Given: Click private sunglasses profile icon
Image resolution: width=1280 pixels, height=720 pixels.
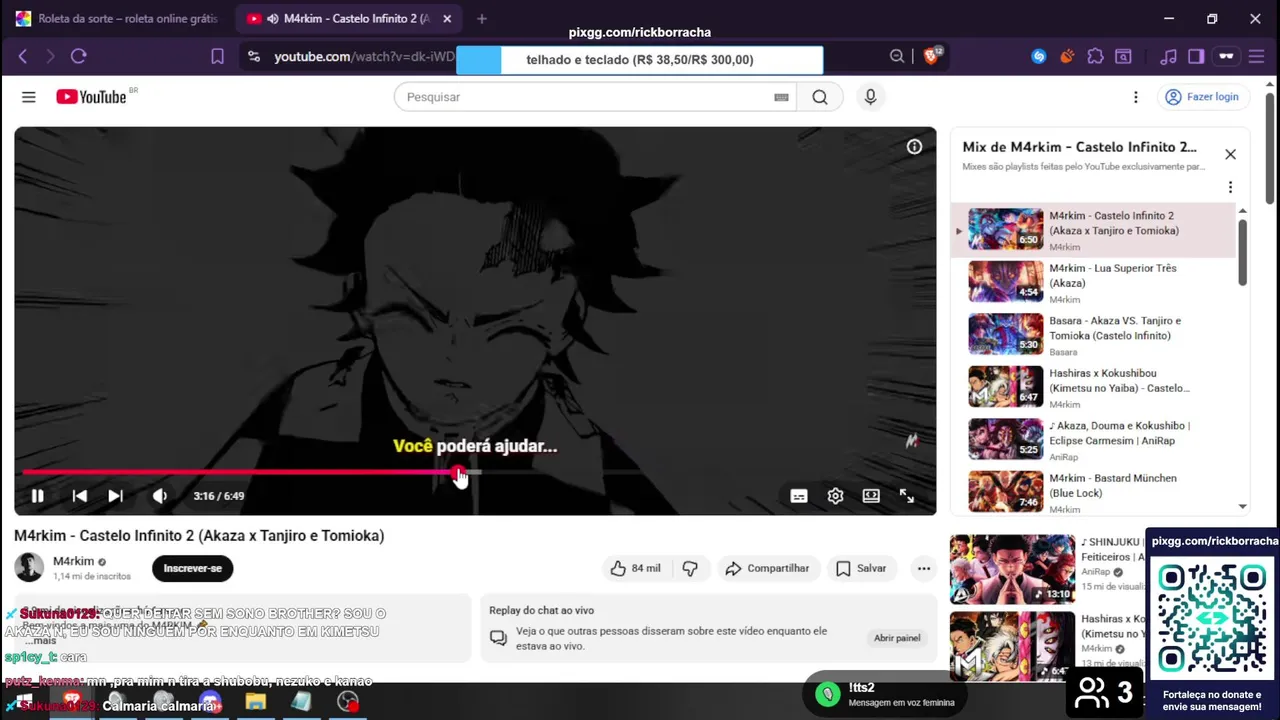Looking at the screenshot, I should [x=1226, y=56].
